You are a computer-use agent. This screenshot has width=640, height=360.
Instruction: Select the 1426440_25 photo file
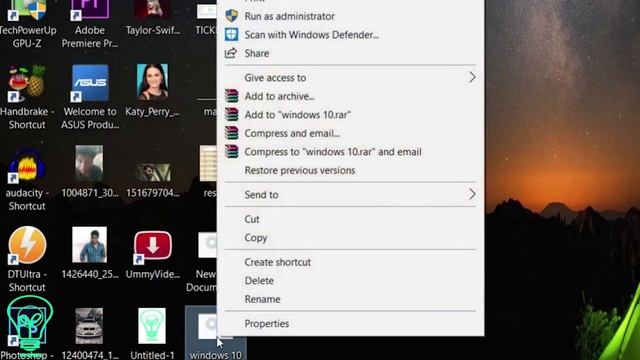tap(89, 253)
